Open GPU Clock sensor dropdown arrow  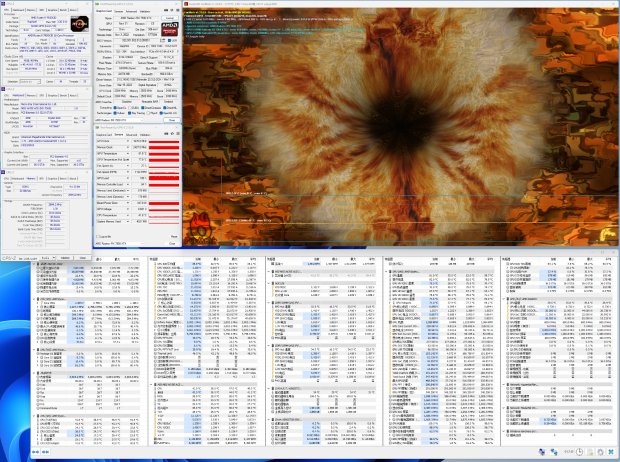[128, 141]
